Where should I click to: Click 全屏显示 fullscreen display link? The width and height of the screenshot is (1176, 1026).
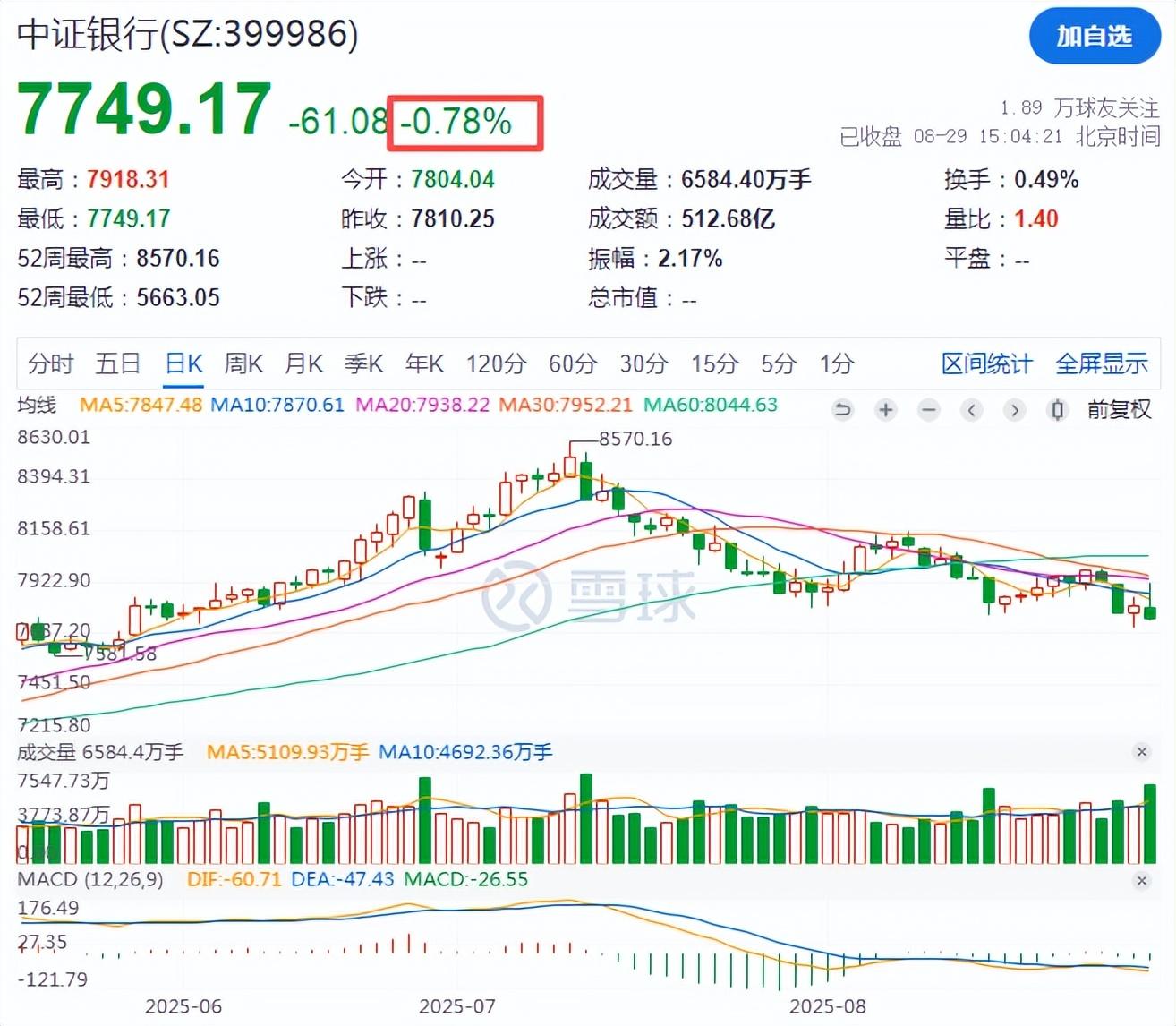pyautogui.click(x=1103, y=363)
